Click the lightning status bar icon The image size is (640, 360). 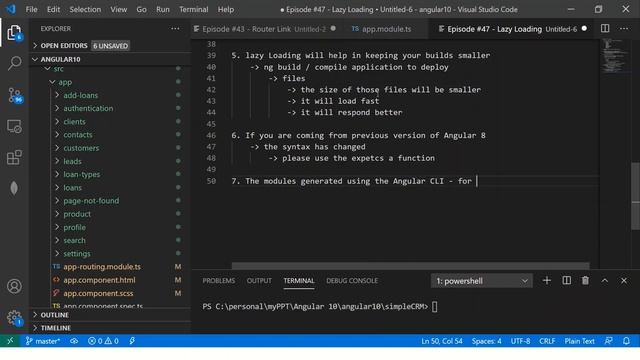pos(132,341)
